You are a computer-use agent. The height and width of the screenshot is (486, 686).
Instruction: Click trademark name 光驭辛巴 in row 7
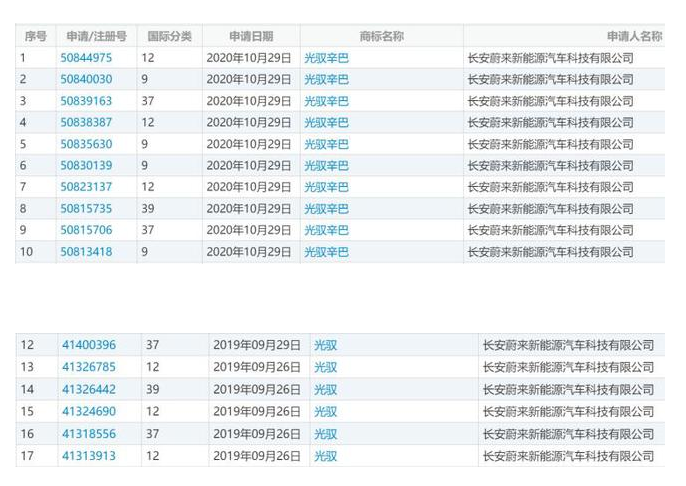[x=326, y=187]
